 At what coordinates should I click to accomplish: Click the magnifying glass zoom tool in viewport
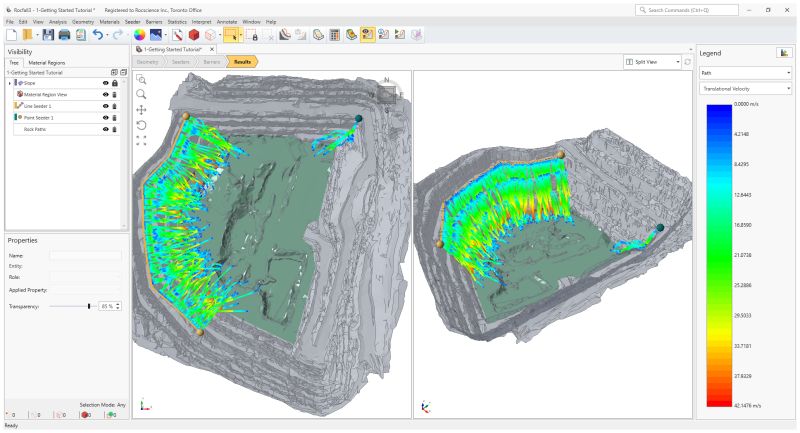point(141,94)
